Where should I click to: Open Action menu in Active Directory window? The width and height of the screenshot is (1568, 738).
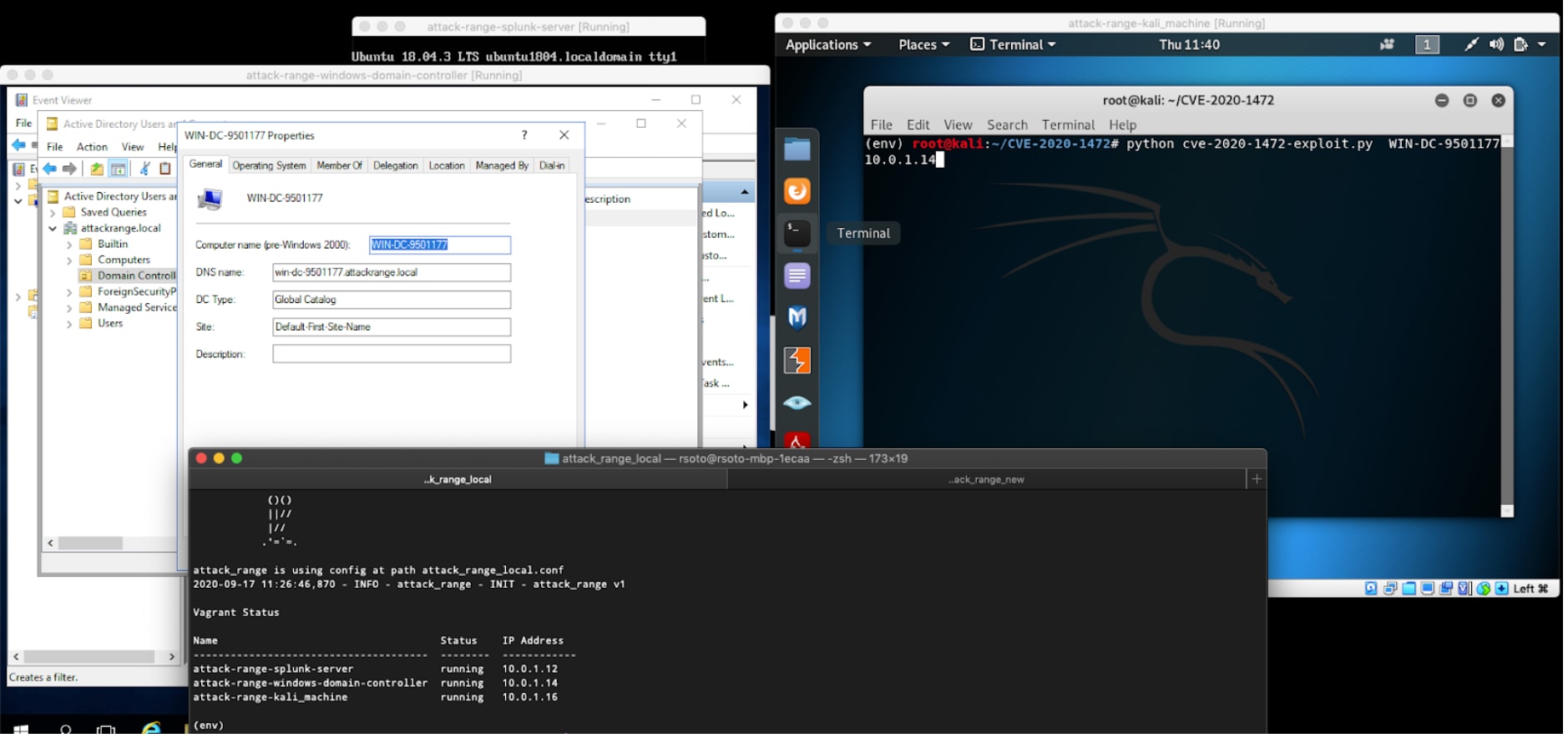92,147
